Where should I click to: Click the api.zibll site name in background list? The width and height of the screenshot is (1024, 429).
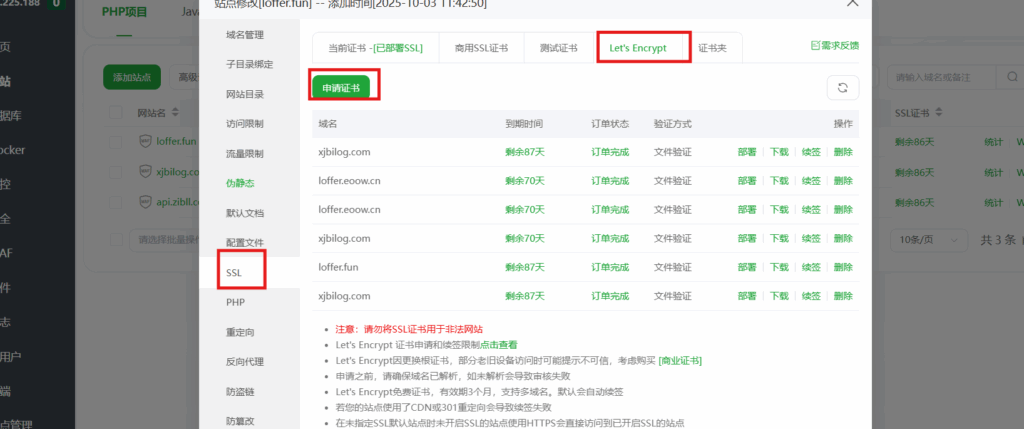point(177,202)
